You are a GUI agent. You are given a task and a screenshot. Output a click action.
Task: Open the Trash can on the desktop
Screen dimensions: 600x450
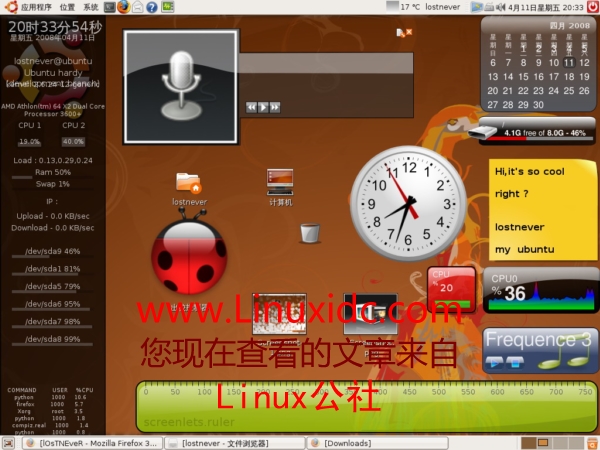310,232
